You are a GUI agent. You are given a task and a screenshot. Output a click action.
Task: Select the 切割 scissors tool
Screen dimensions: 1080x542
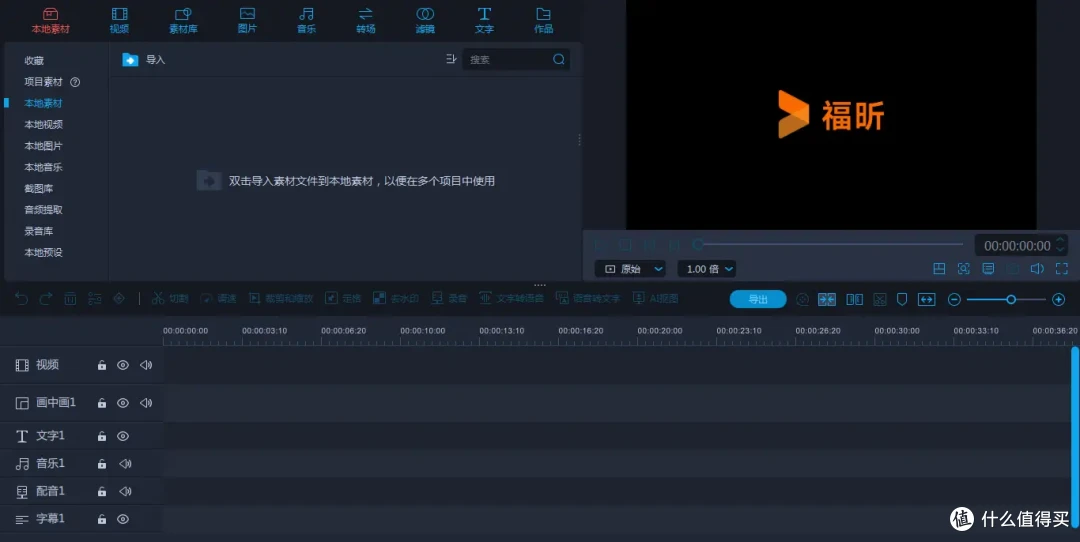[169, 298]
